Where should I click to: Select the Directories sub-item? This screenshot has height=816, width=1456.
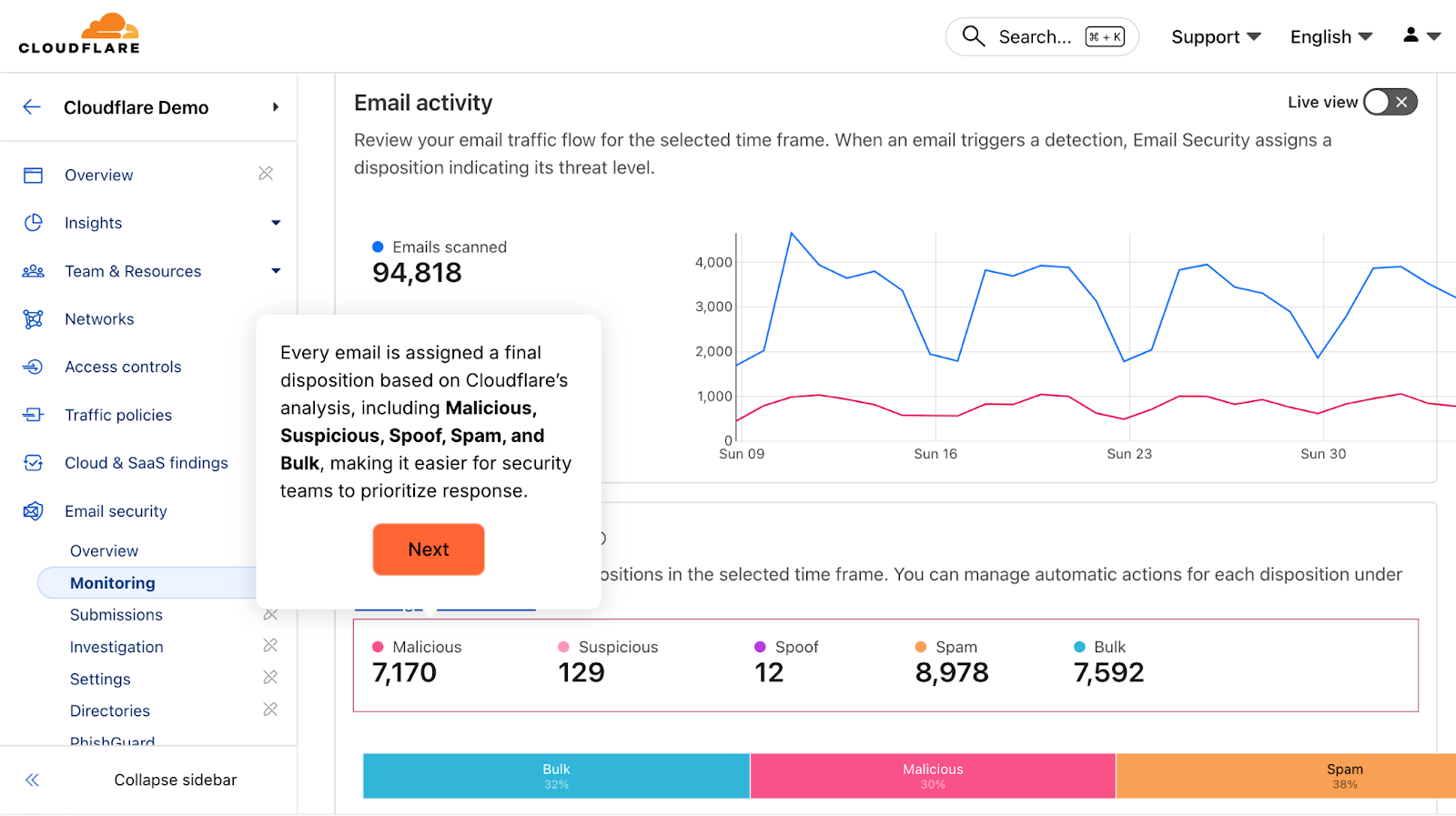point(110,710)
